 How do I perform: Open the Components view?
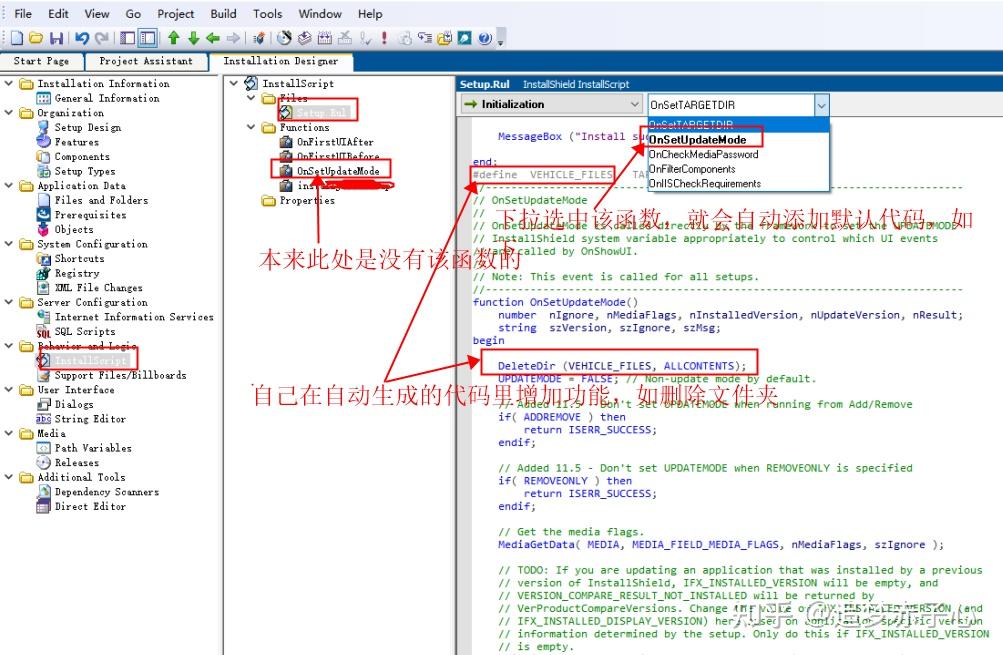coord(82,157)
